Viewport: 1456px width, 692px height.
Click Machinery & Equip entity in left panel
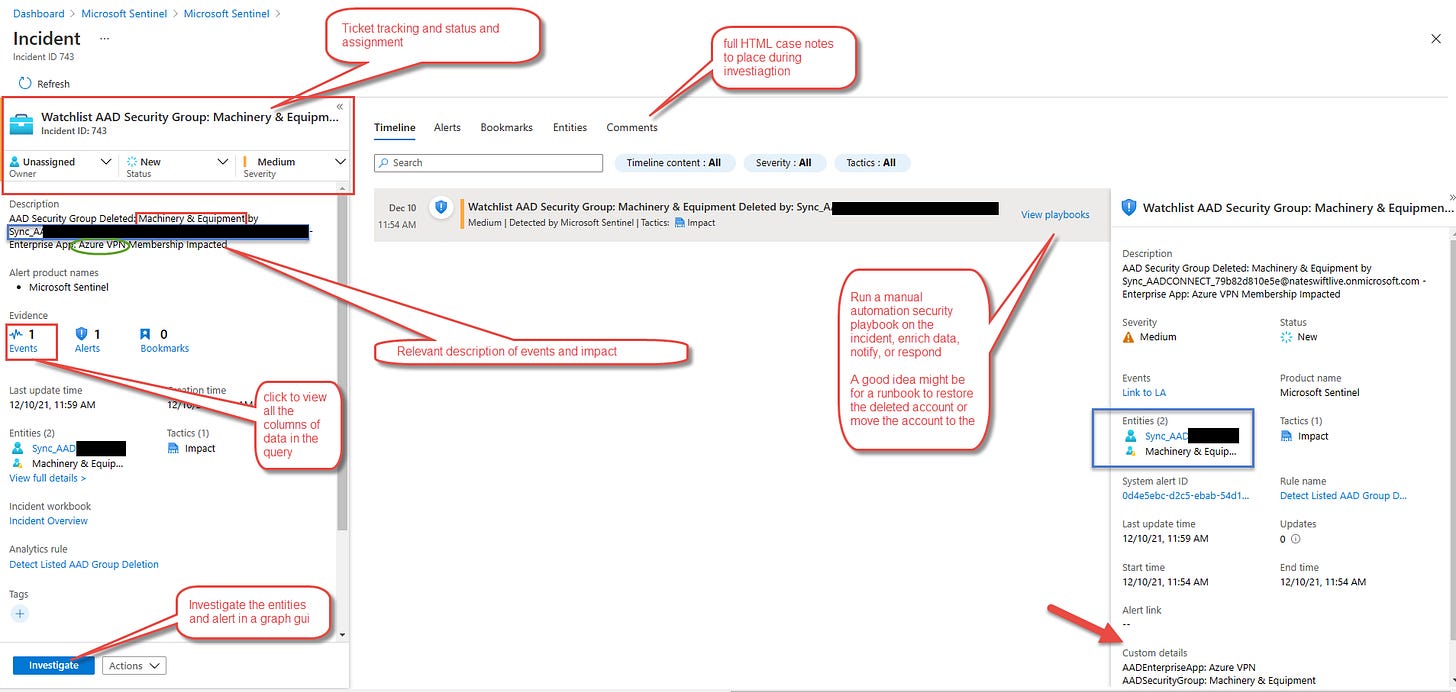pyautogui.click(x=77, y=464)
